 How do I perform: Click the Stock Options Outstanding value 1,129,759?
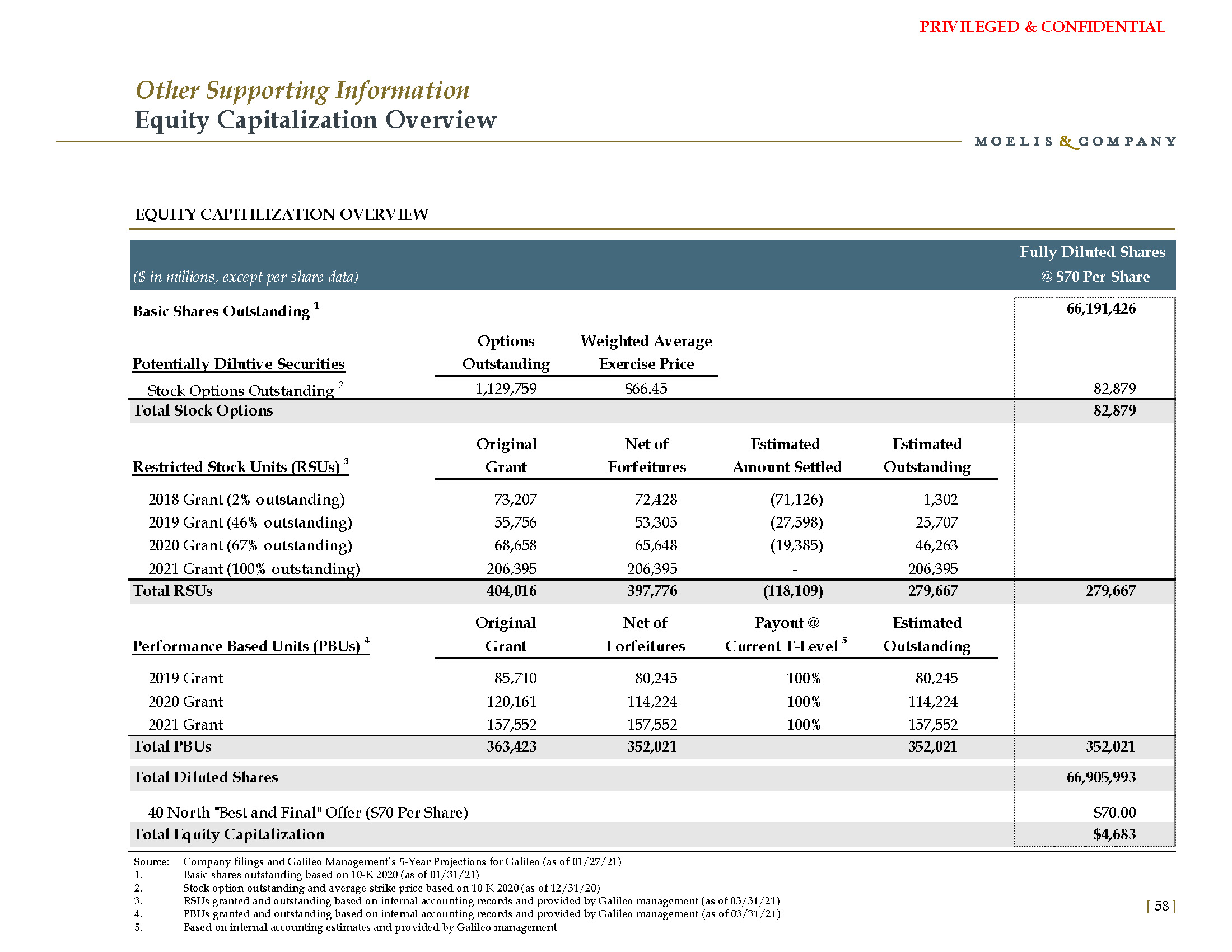pos(506,388)
